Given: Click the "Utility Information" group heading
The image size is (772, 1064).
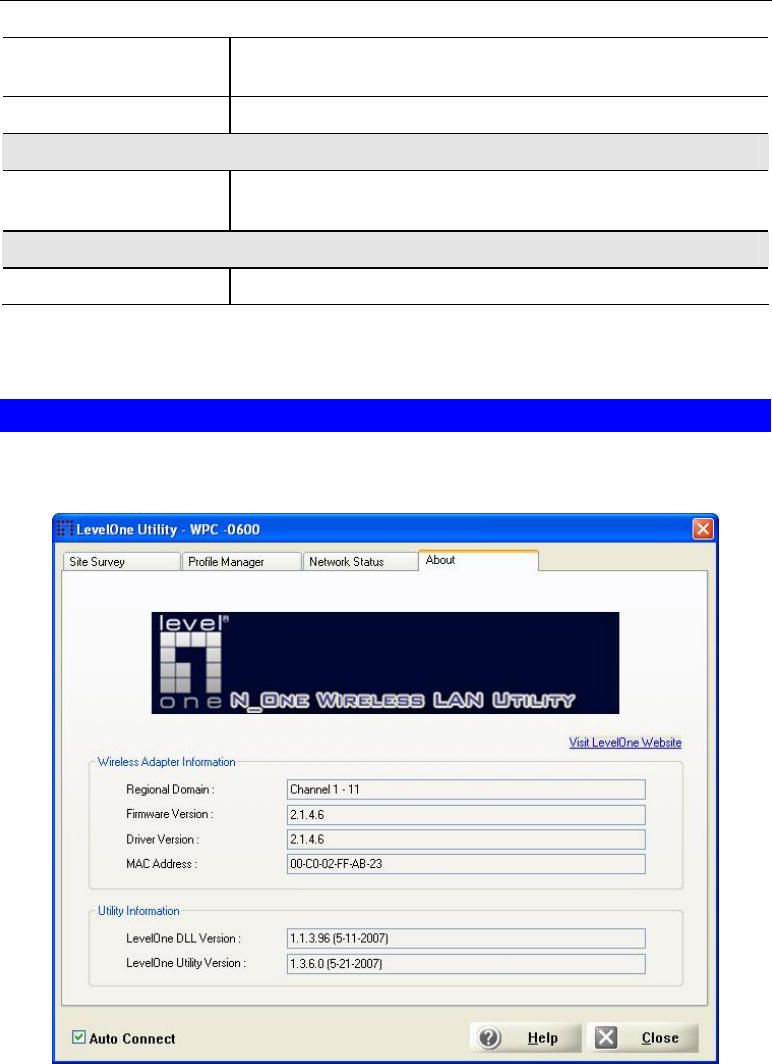Looking at the screenshot, I should tap(138, 911).
